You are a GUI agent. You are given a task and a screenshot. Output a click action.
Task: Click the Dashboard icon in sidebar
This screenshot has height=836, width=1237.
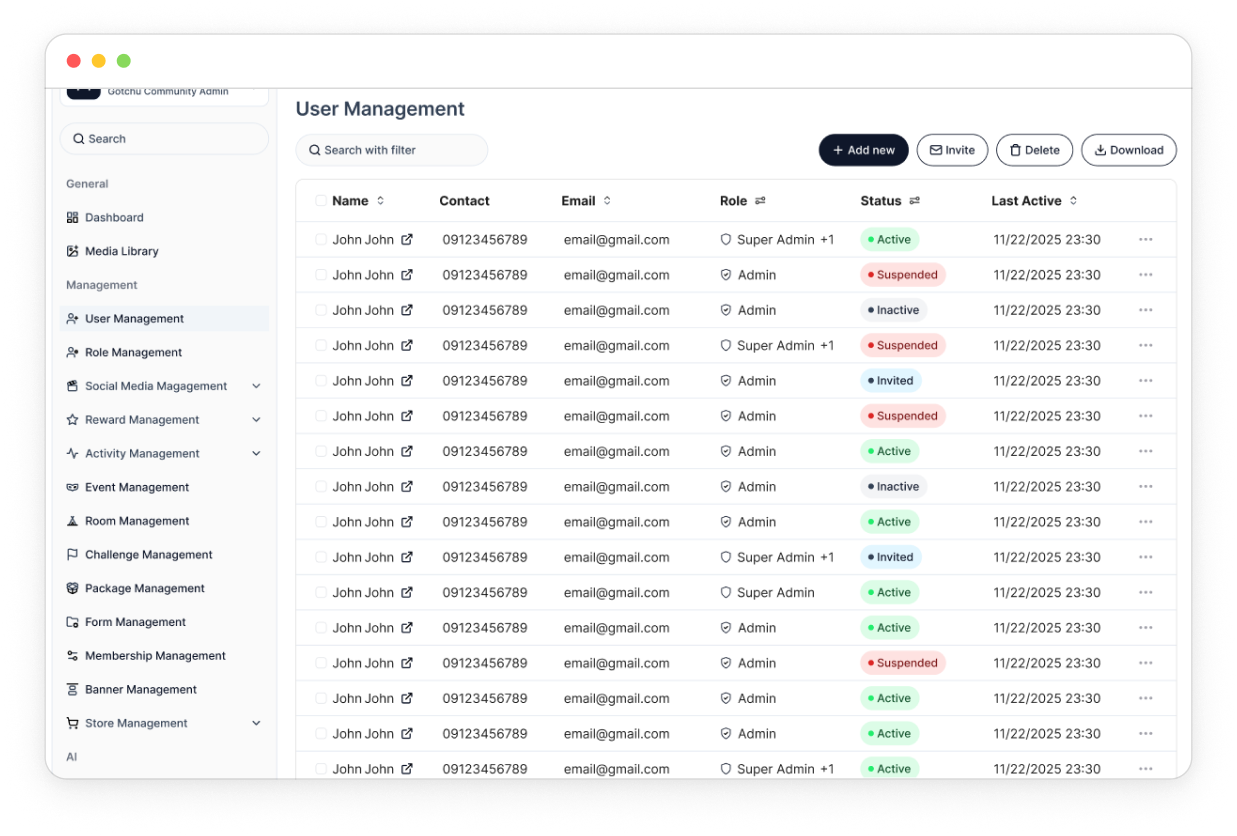(x=72, y=218)
